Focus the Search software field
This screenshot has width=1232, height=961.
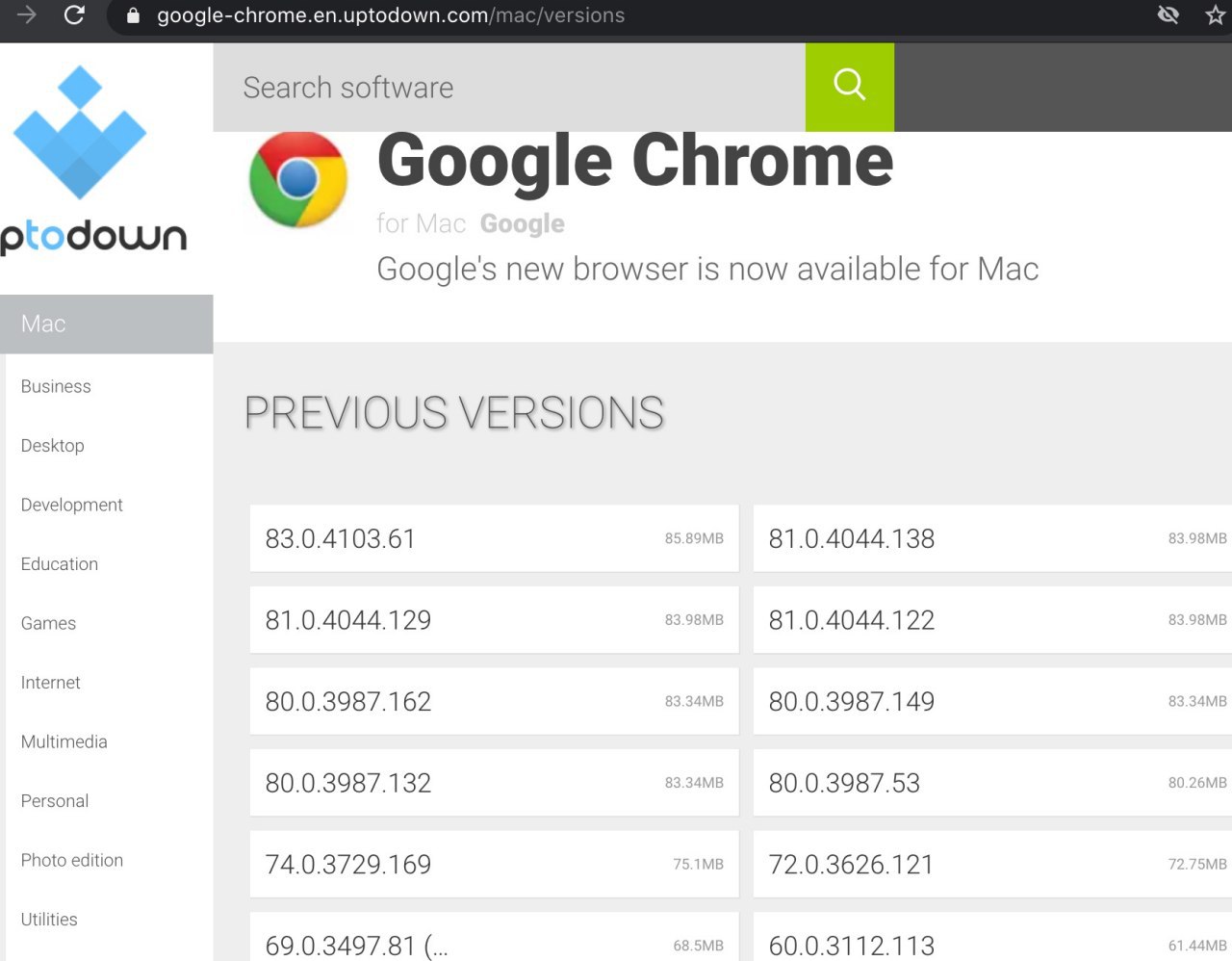tap(509, 87)
